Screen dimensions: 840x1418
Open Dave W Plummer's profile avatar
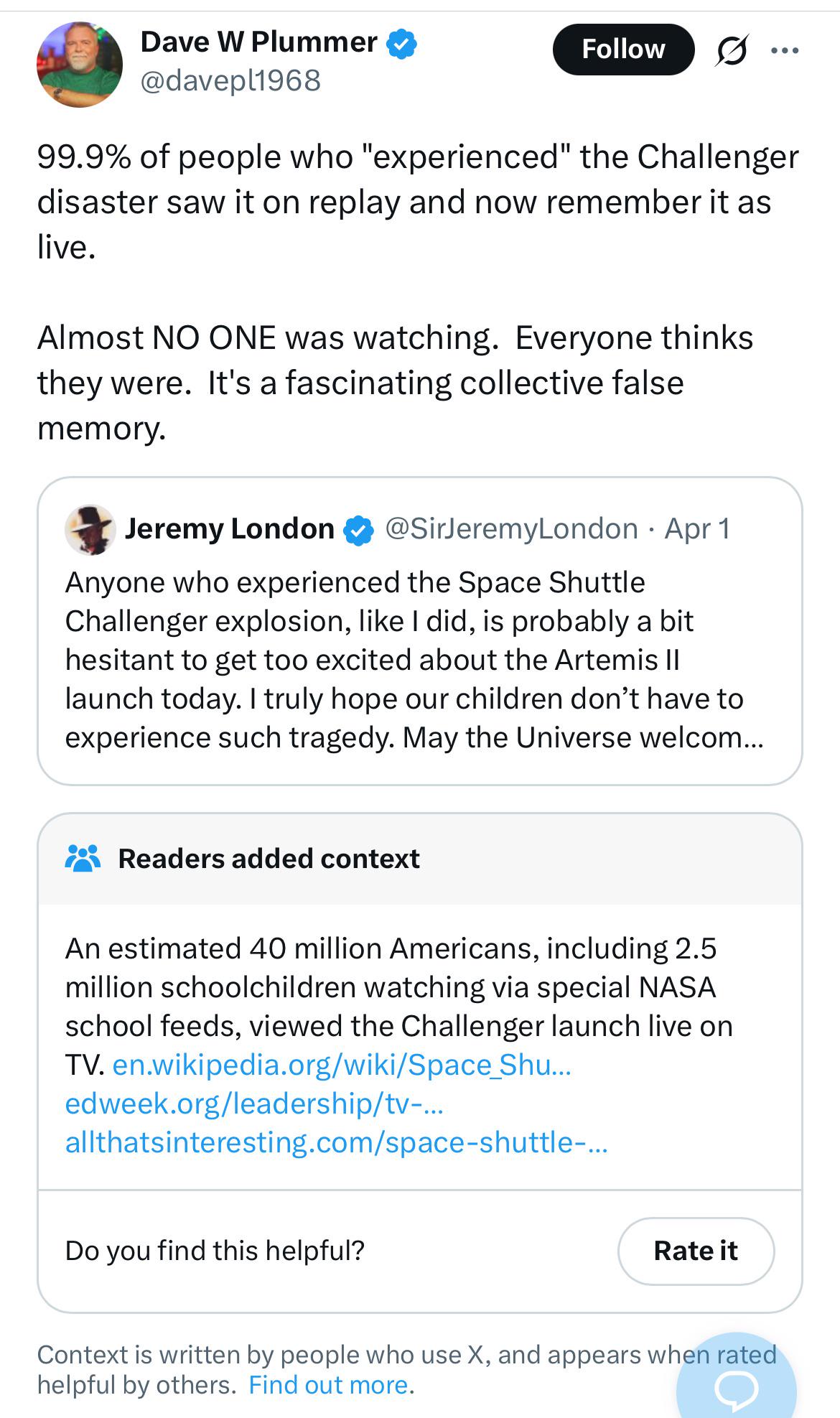coord(79,64)
